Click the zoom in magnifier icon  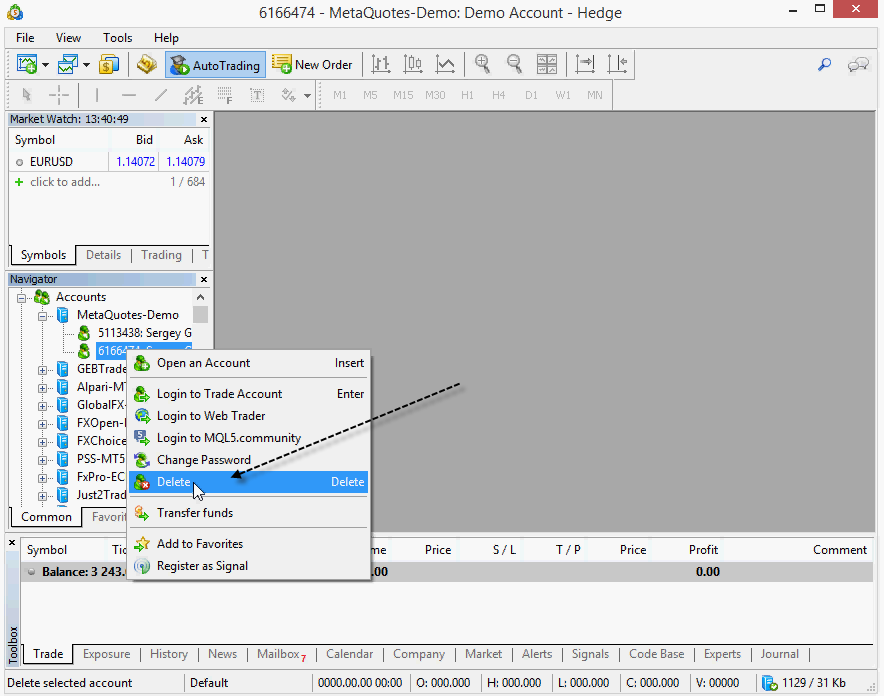(x=483, y=65)
